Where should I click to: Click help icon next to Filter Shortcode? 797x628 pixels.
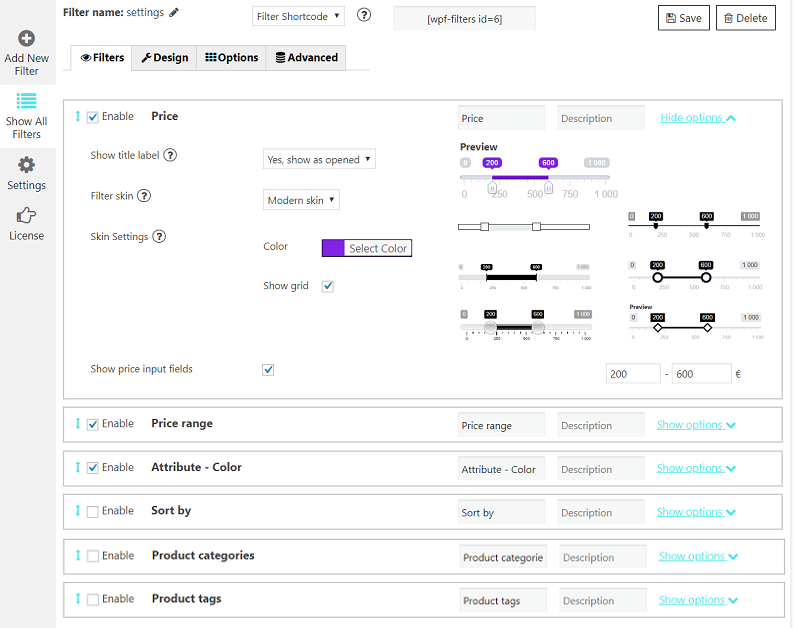[x=364, y=15]
